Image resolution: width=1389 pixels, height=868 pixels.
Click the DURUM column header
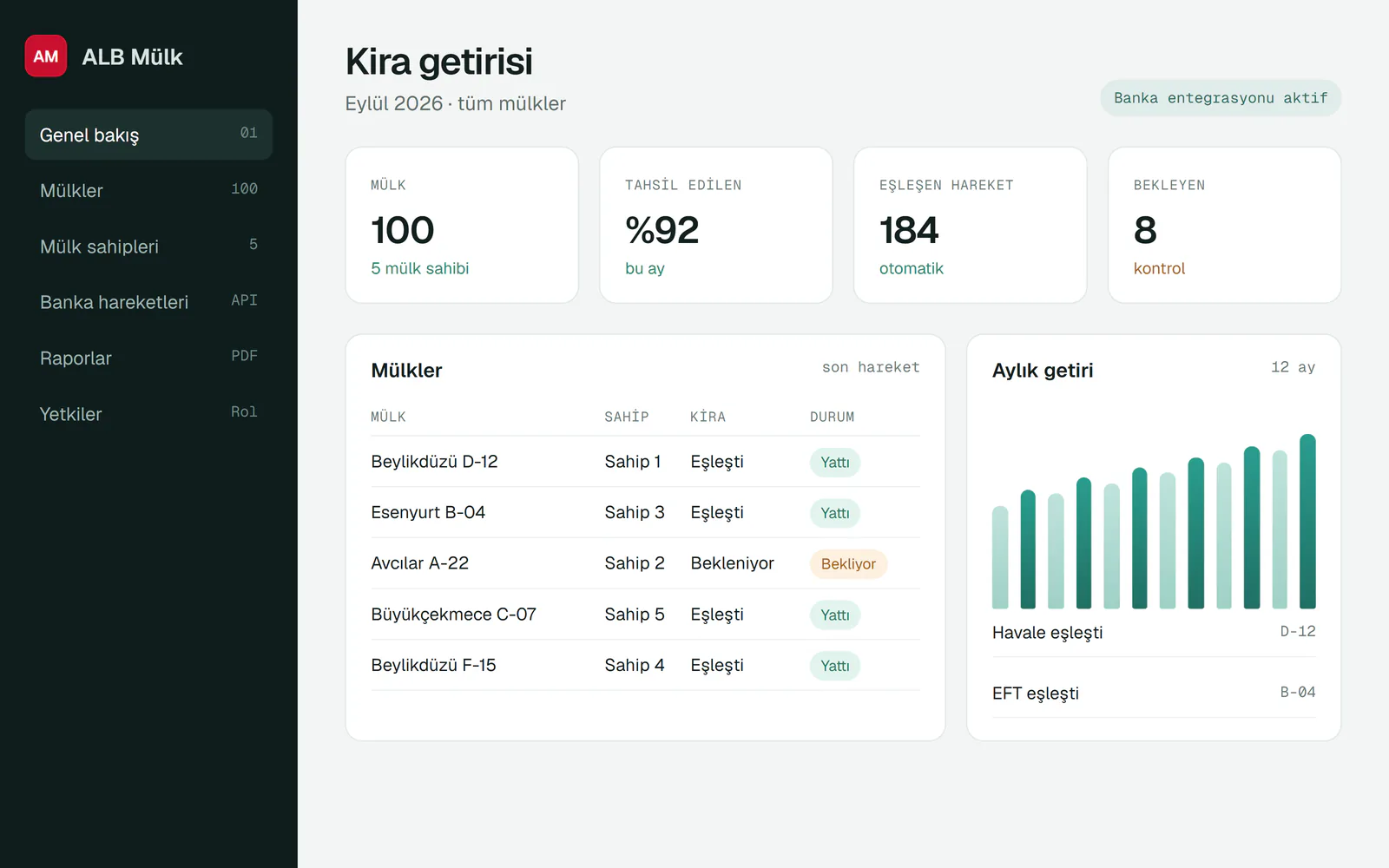click(833, 417)
